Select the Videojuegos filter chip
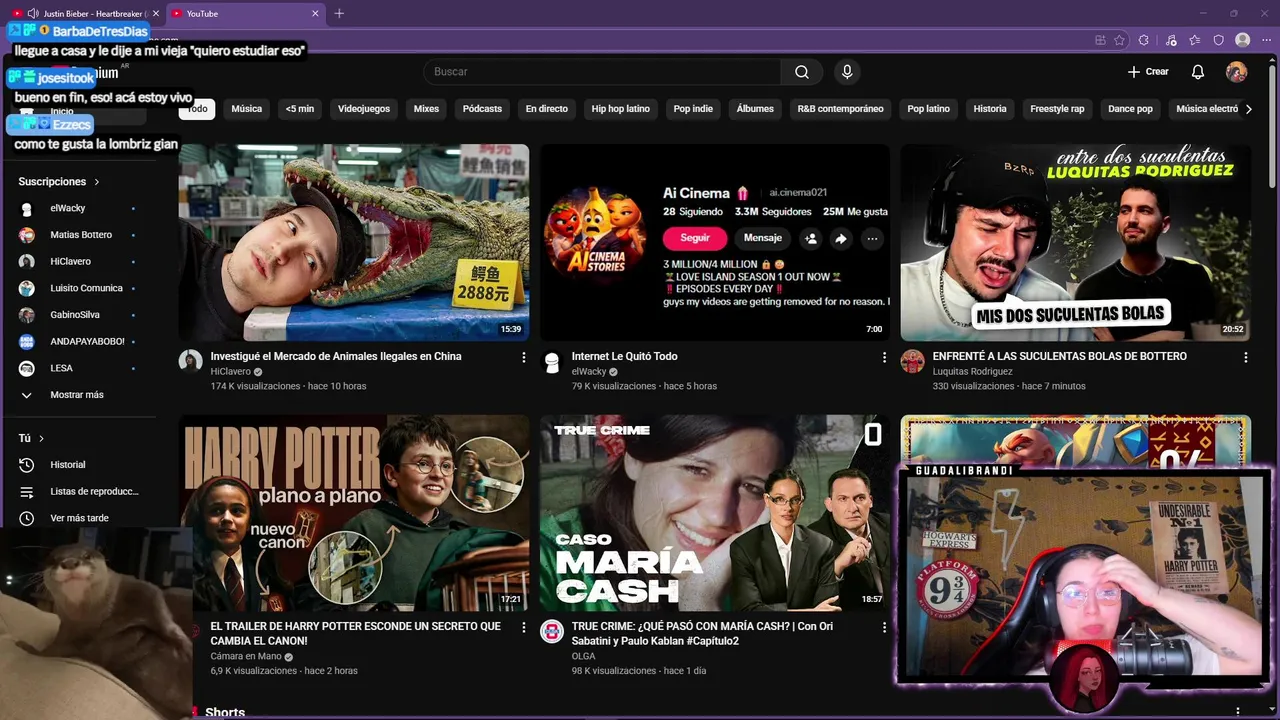Image resolution: width=1280 pixels, height=720 pixels. (x=364, y=109)
